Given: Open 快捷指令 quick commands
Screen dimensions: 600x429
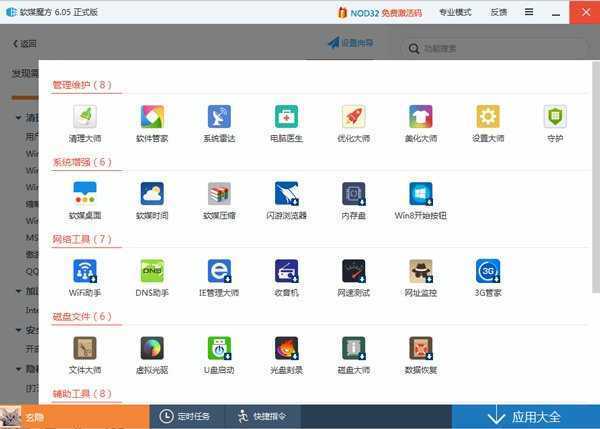Looking at the screenshot, I should 262,416.
